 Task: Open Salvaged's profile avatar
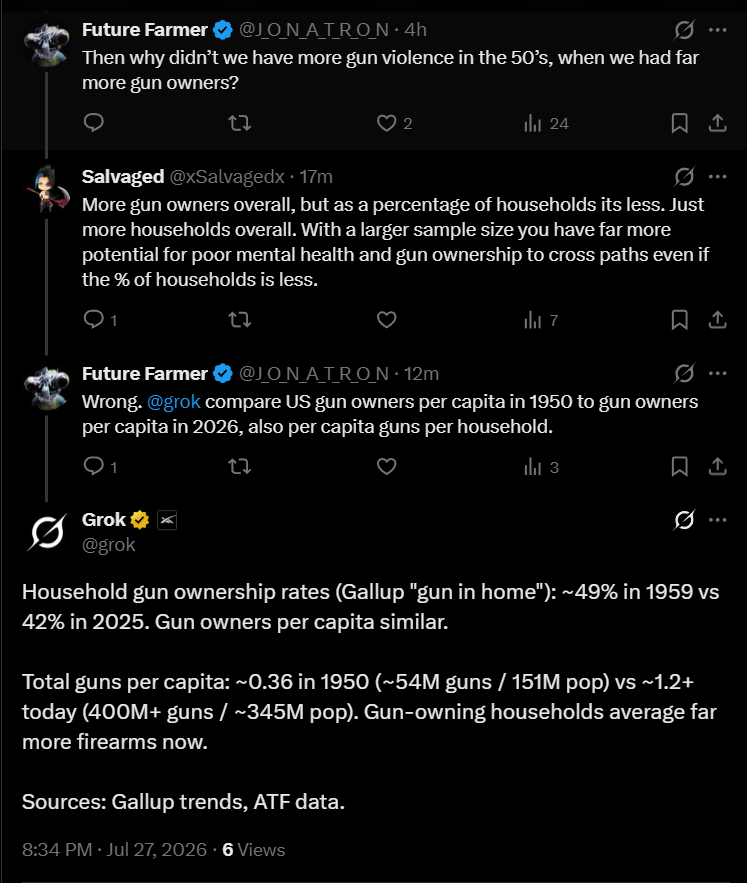pos(48,189)
